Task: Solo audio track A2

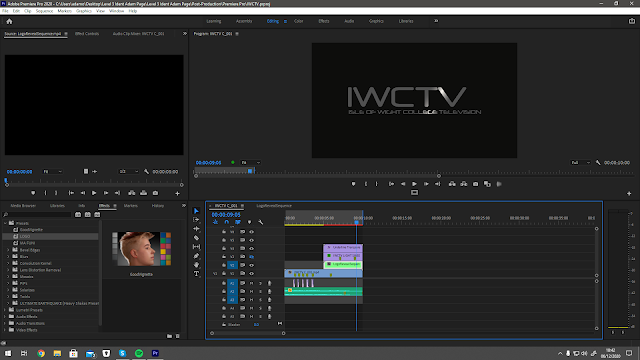Action: [x=260, y=291]
